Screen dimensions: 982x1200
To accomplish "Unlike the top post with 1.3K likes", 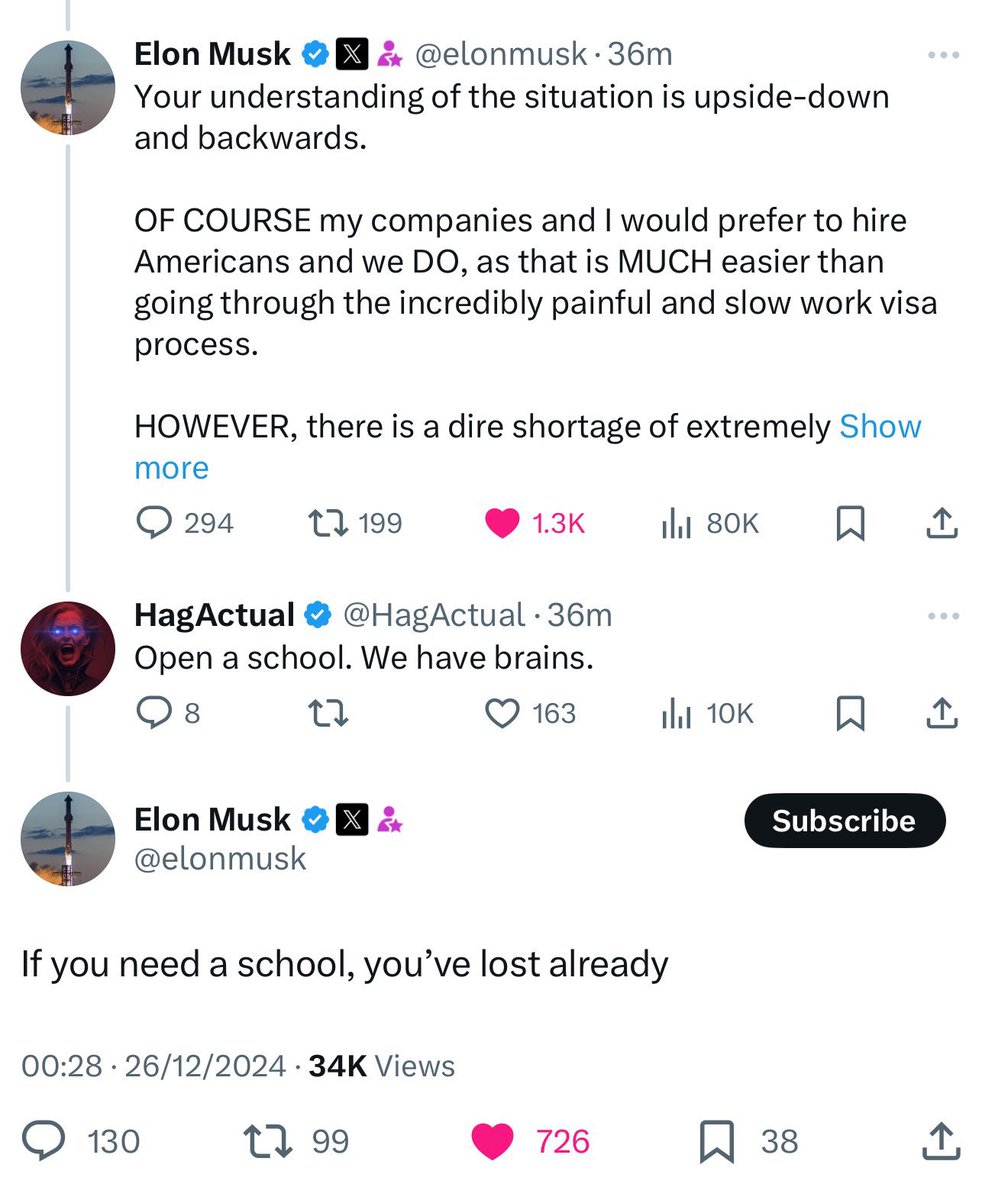I will pos(502,523).
